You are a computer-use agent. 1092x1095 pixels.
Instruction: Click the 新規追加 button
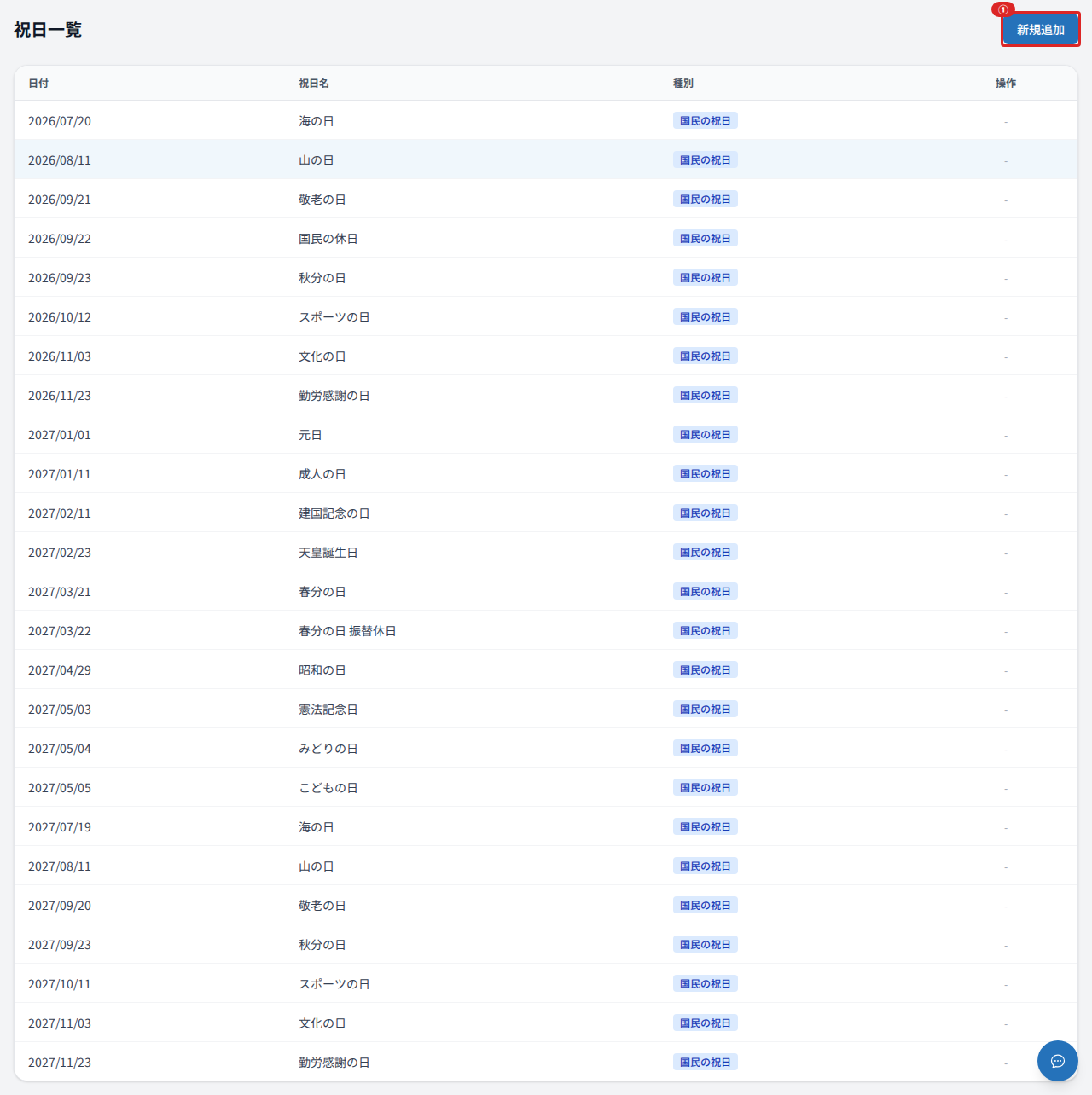[x=1040, y=30]
